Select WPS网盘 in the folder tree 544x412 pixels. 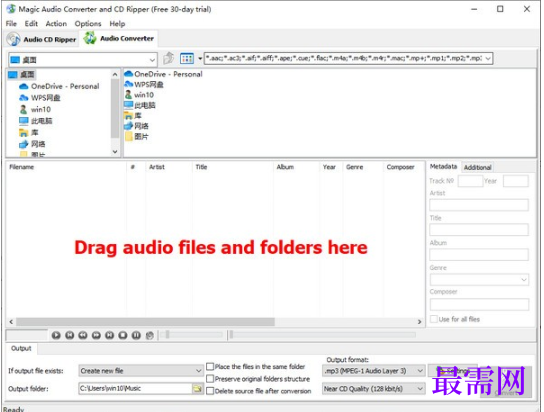[40, 98]
